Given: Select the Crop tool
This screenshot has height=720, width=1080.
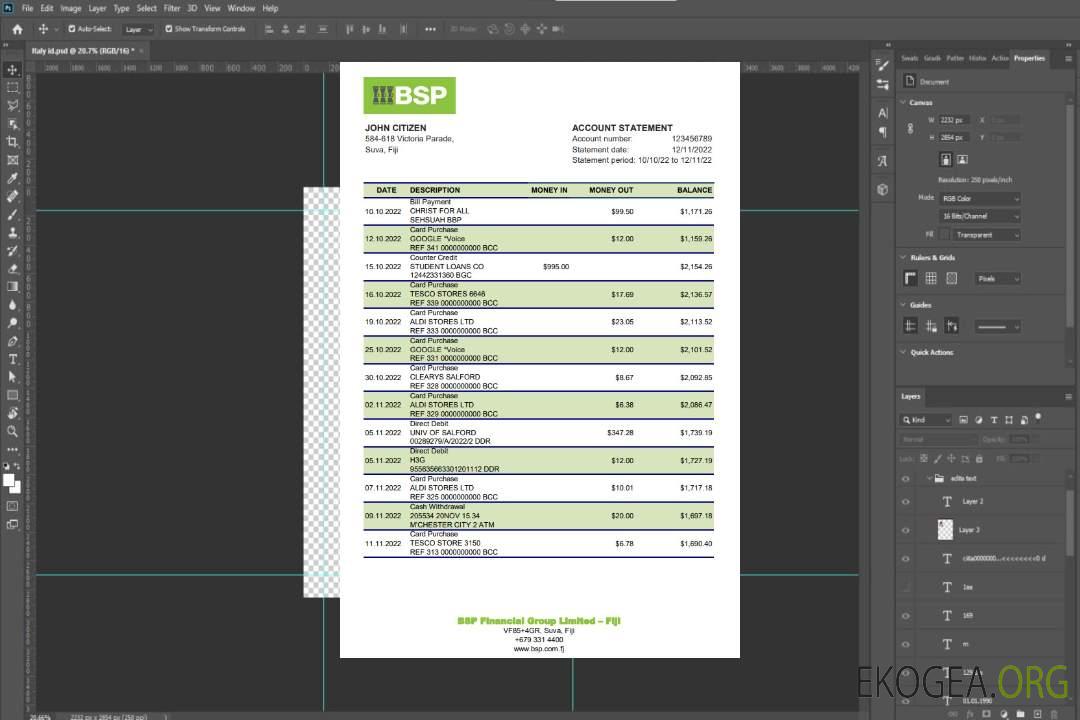Looking at the screenshot, I should [12, 142].
